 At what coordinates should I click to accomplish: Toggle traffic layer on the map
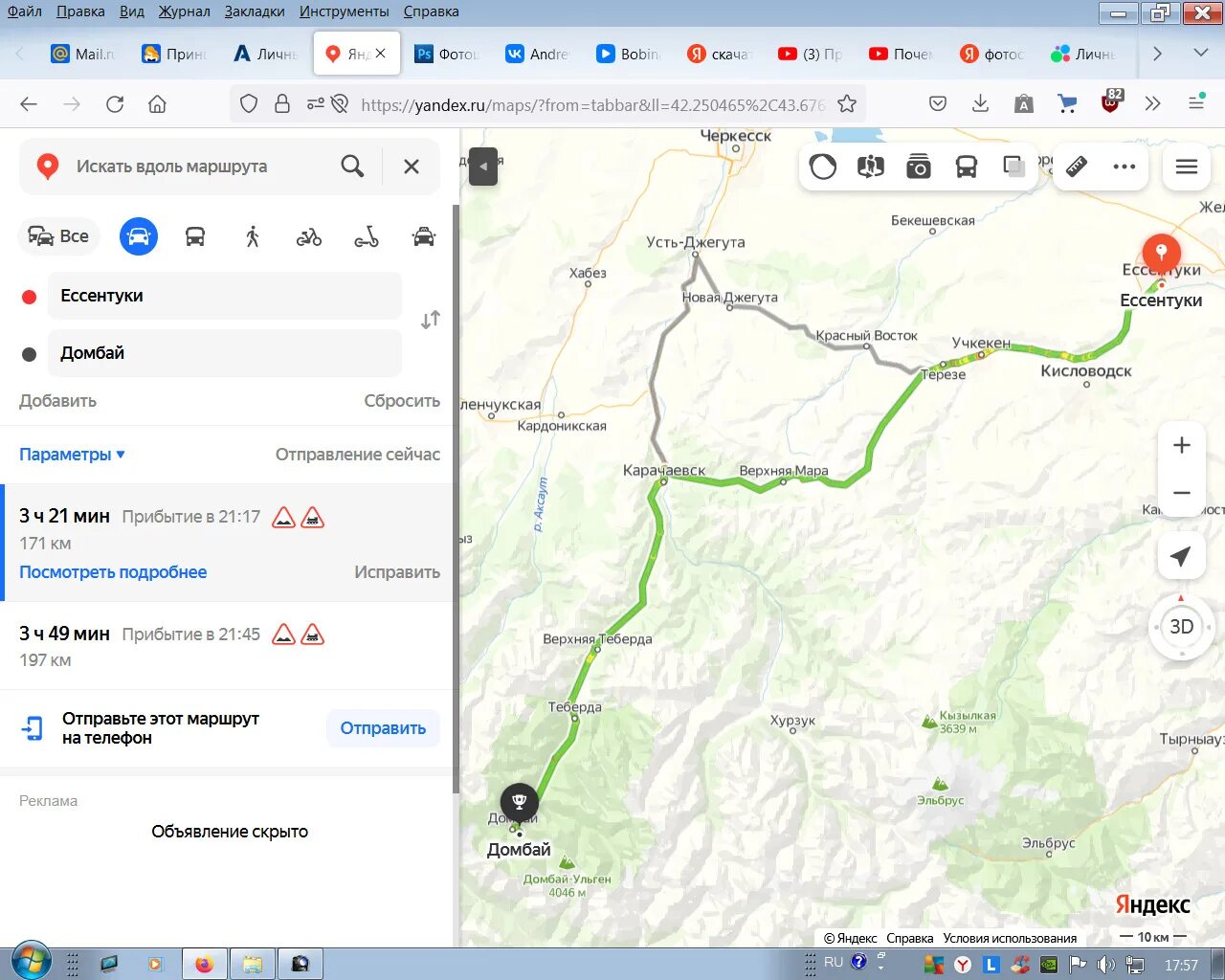[823, 167]
